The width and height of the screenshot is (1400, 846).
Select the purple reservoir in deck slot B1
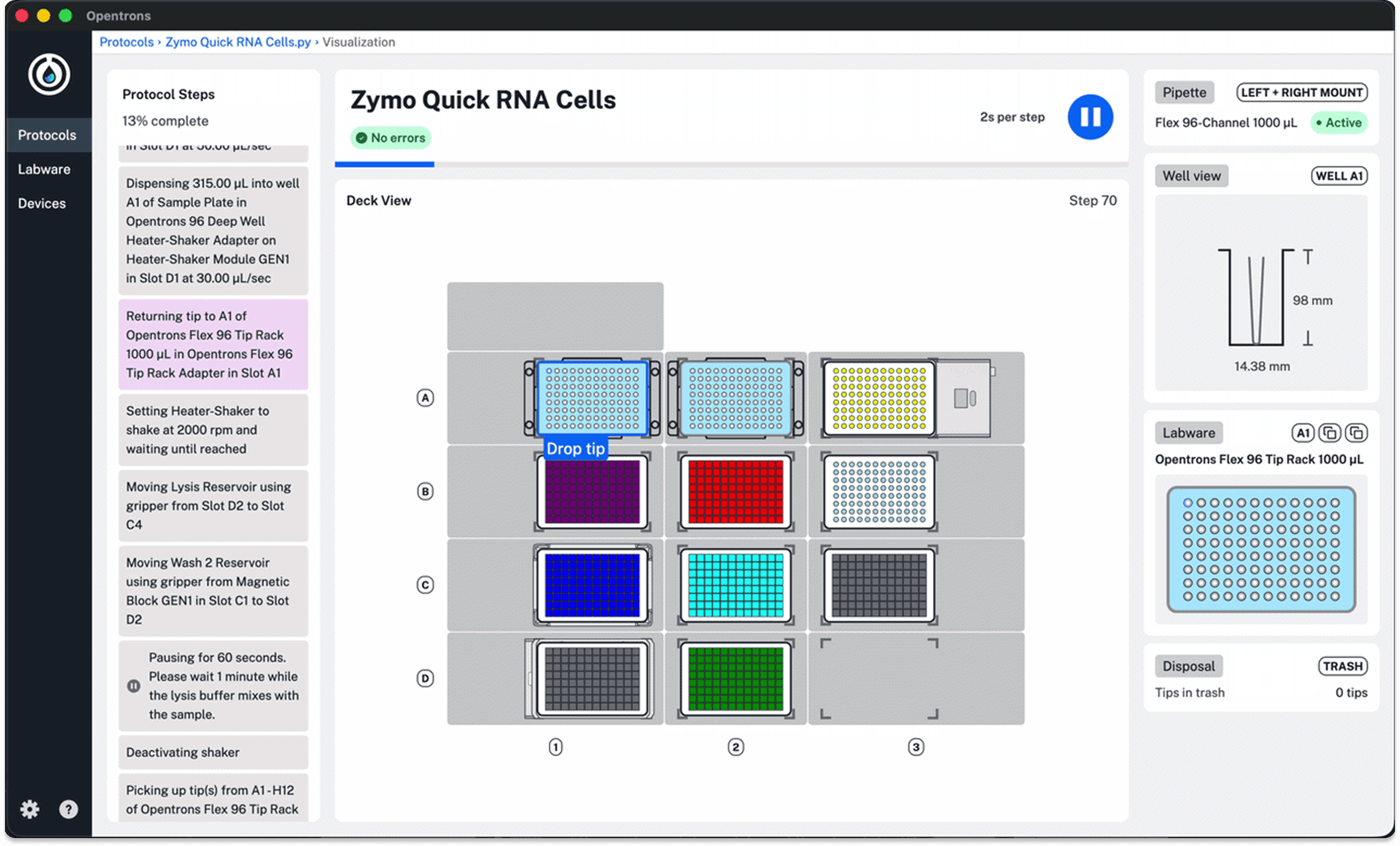[592, 491]
